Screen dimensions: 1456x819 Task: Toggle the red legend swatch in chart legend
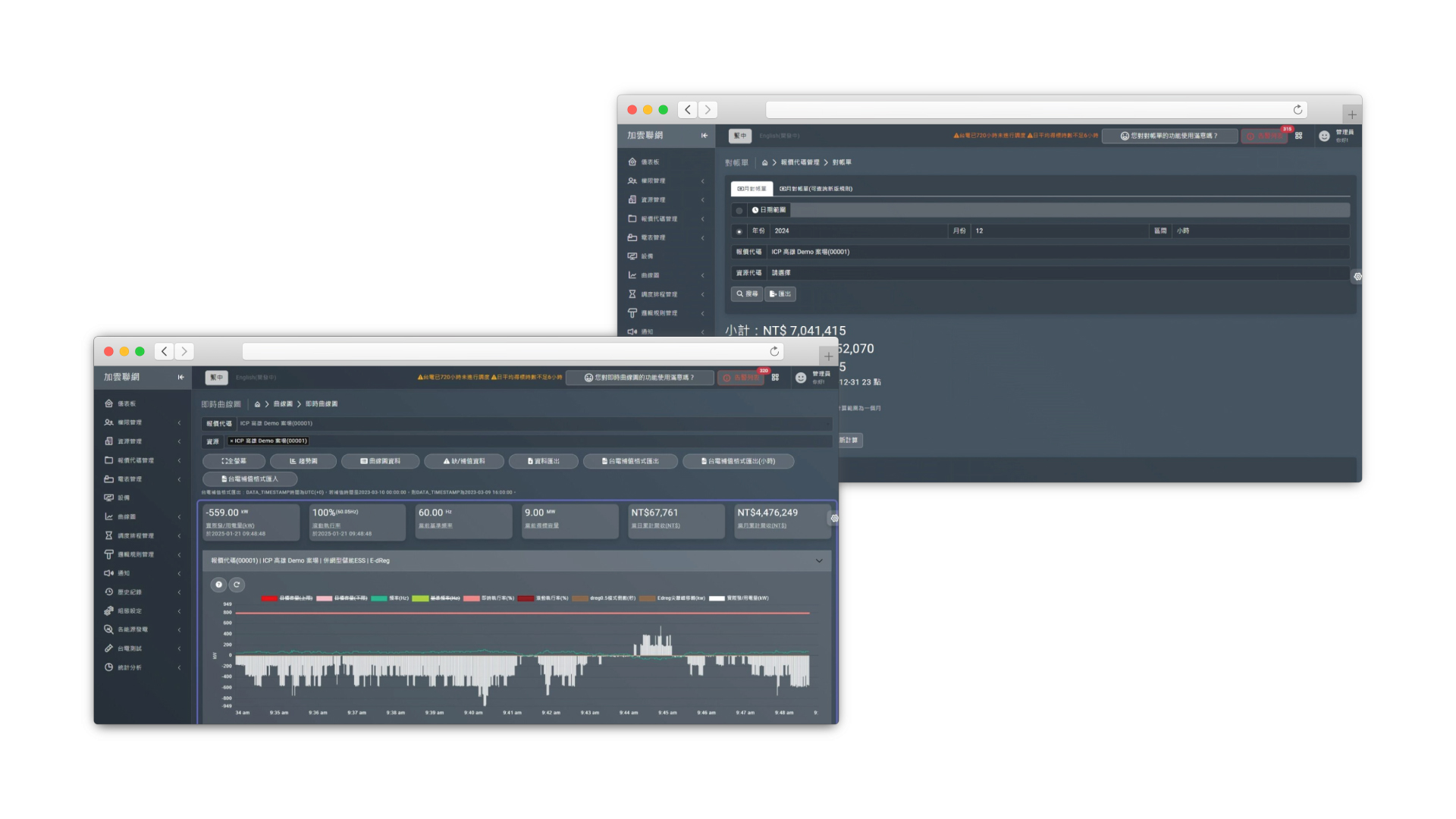click(x=268, y=598)
